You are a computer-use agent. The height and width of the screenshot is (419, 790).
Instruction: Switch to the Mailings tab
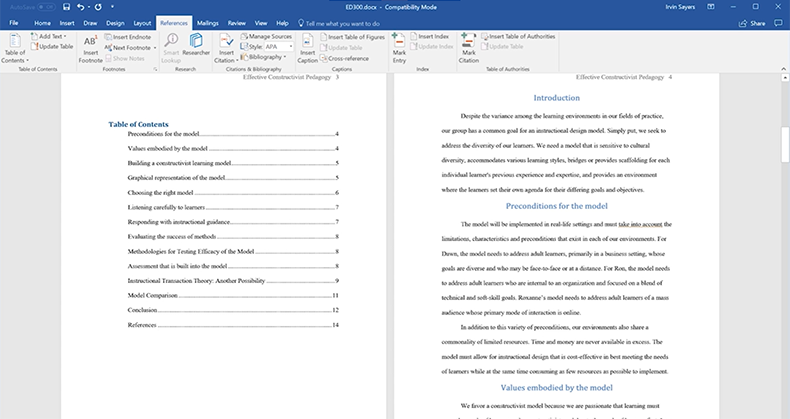click(x=207, y=21)
